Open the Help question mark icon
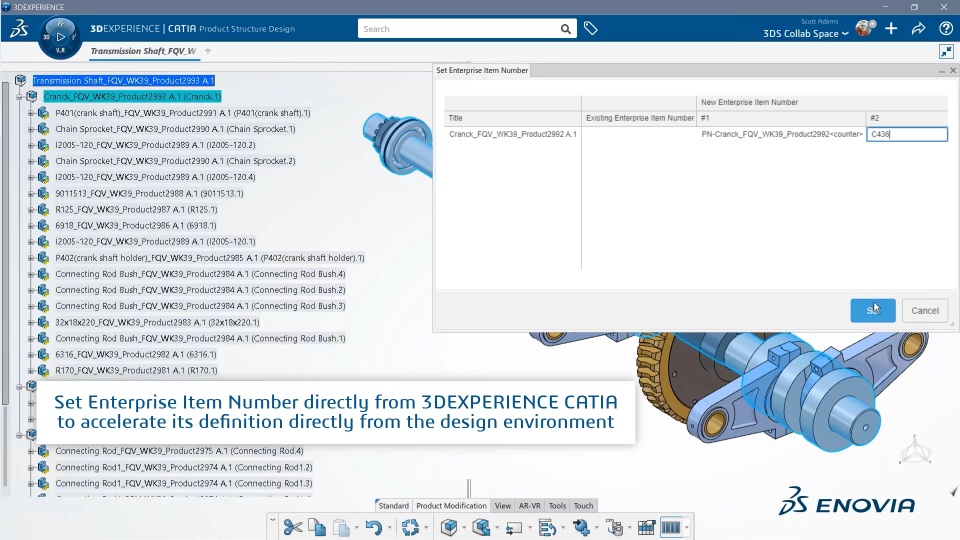Viewport: 960px width, 540px height. pyautogui.click(x=945, y=28)
